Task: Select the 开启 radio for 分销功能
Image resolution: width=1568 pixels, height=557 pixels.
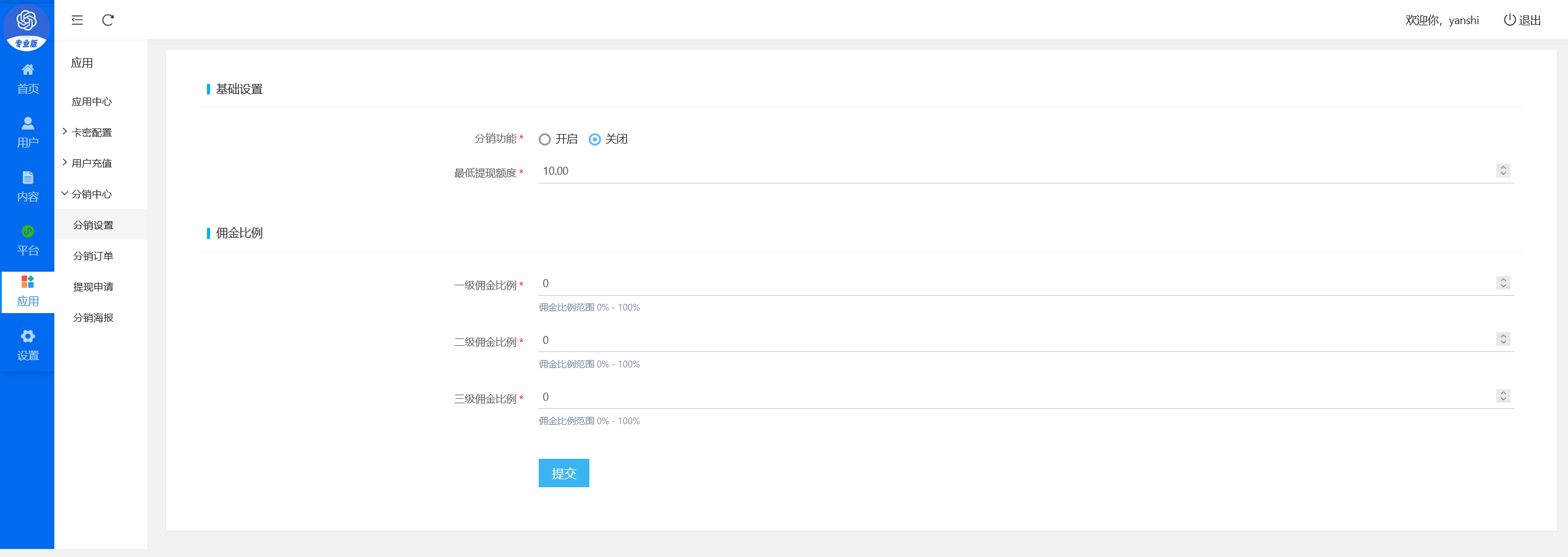Action: pos(545,140)
